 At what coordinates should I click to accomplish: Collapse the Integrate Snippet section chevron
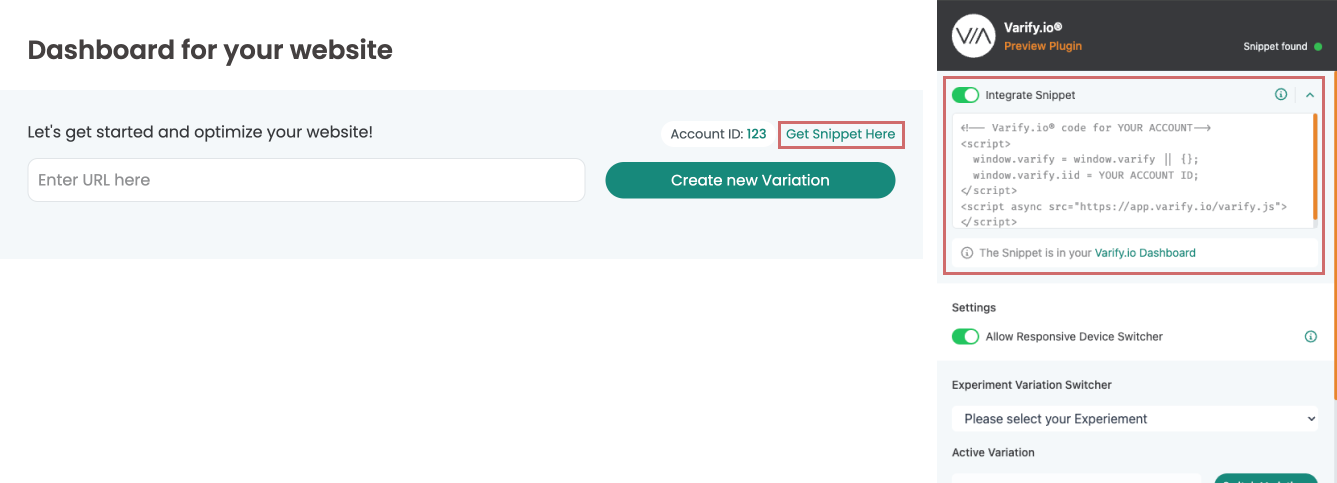tap(1310, 95)
